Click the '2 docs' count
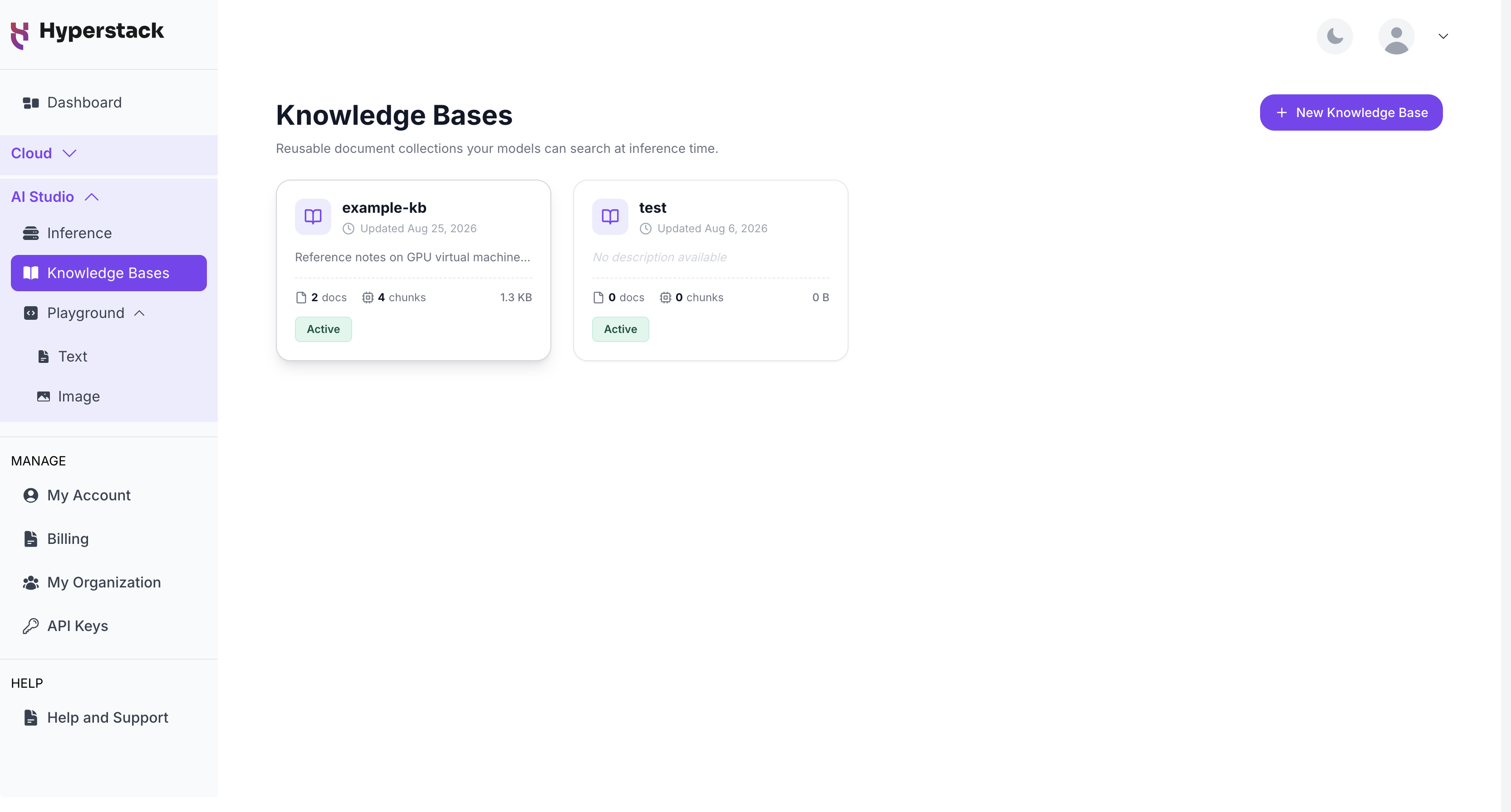 pyautogui.click(x=329, y=298)
